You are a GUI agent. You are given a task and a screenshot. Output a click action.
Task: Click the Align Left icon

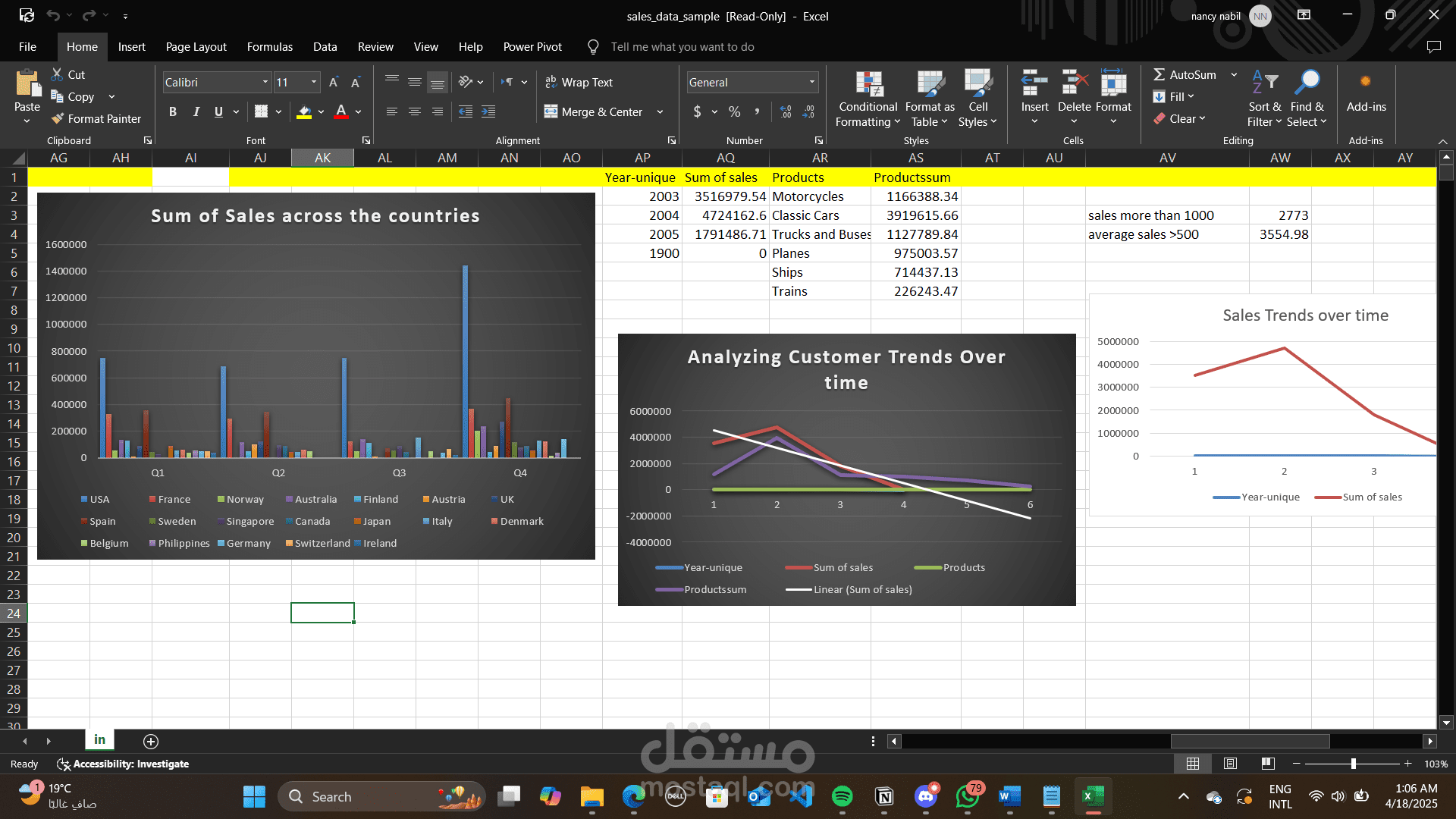pos(391,111)
